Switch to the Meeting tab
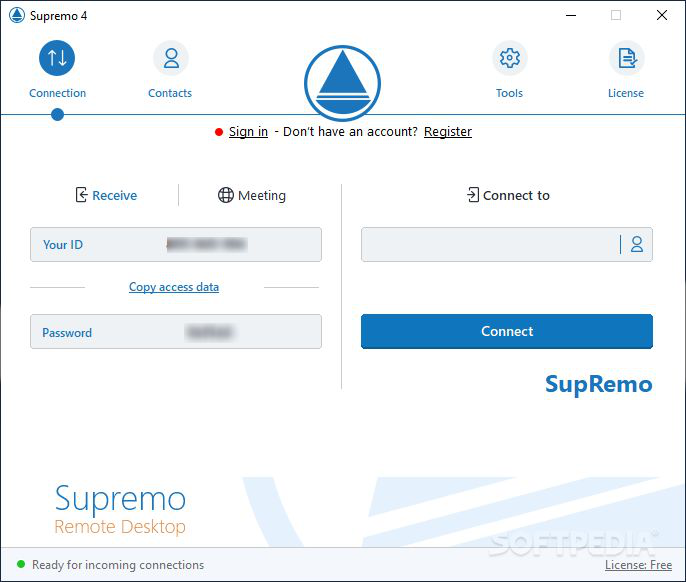This screenshot has height=582, width=686. [252, 195]
